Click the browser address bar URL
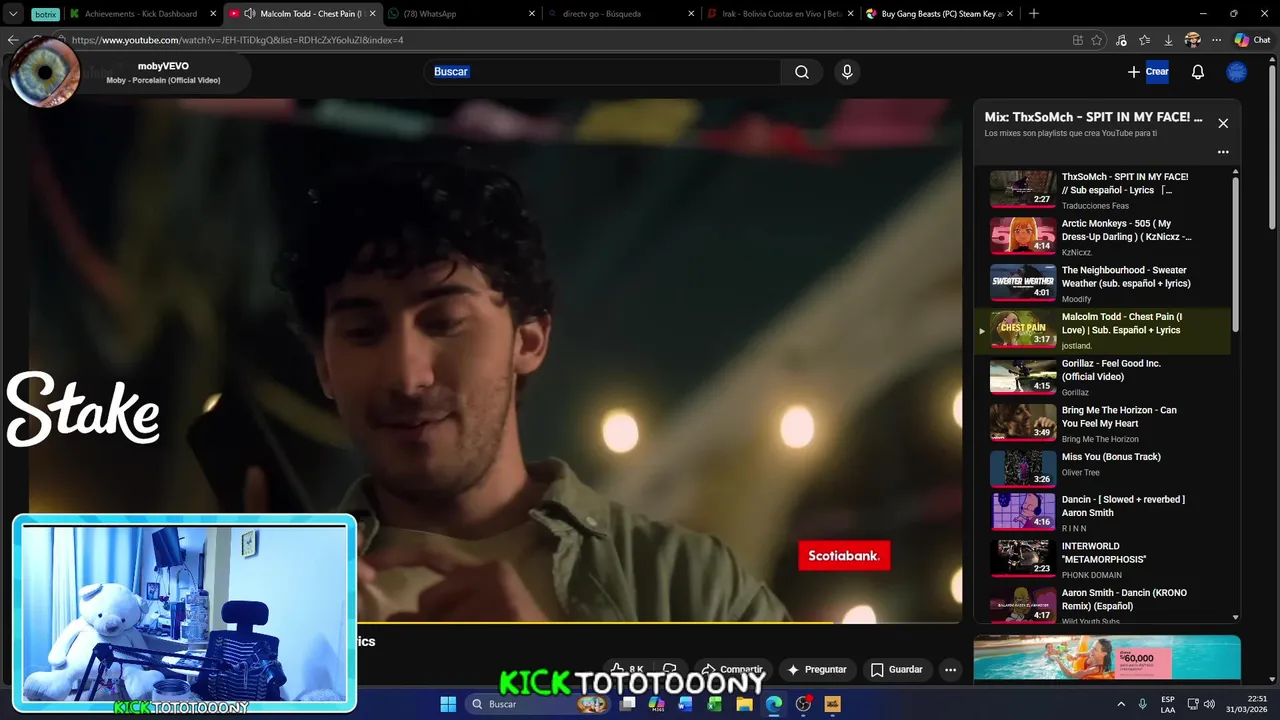This screenshot has width=1280, height=720. 237,40
